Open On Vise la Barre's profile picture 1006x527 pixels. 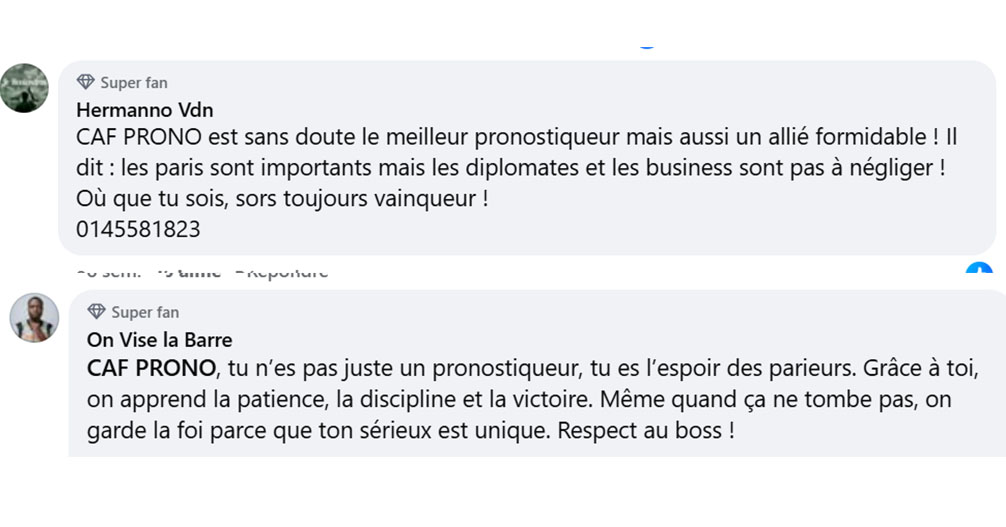tap(34, 318)
